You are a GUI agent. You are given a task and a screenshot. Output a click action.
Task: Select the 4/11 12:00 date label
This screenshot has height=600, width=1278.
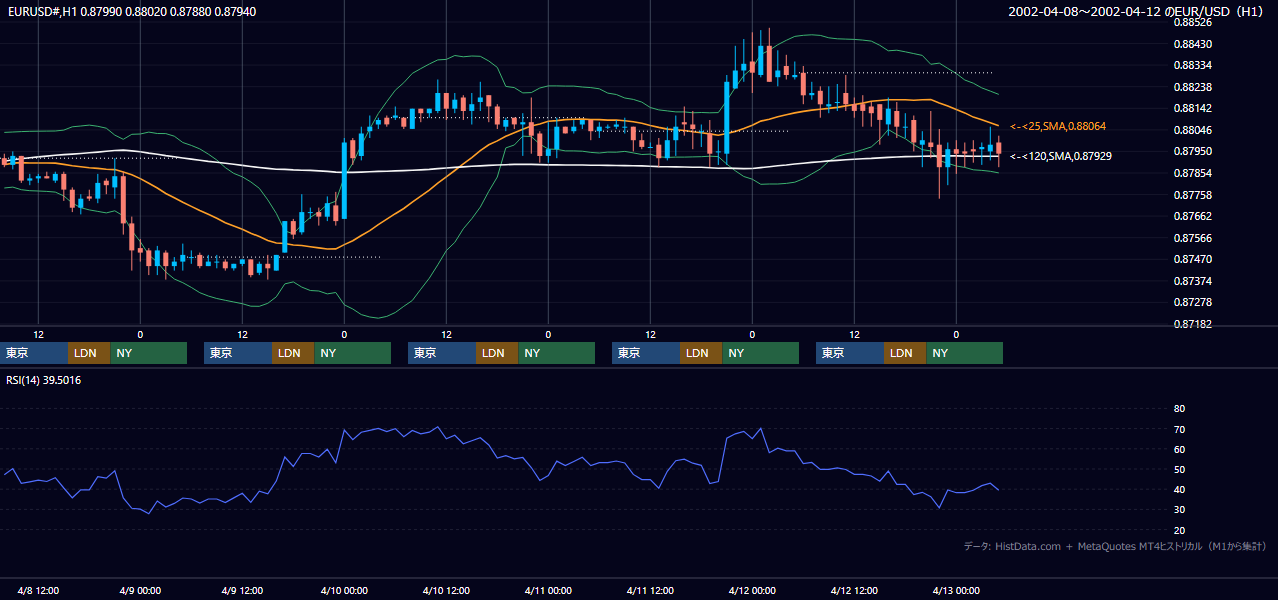click(x=650, y=590)
